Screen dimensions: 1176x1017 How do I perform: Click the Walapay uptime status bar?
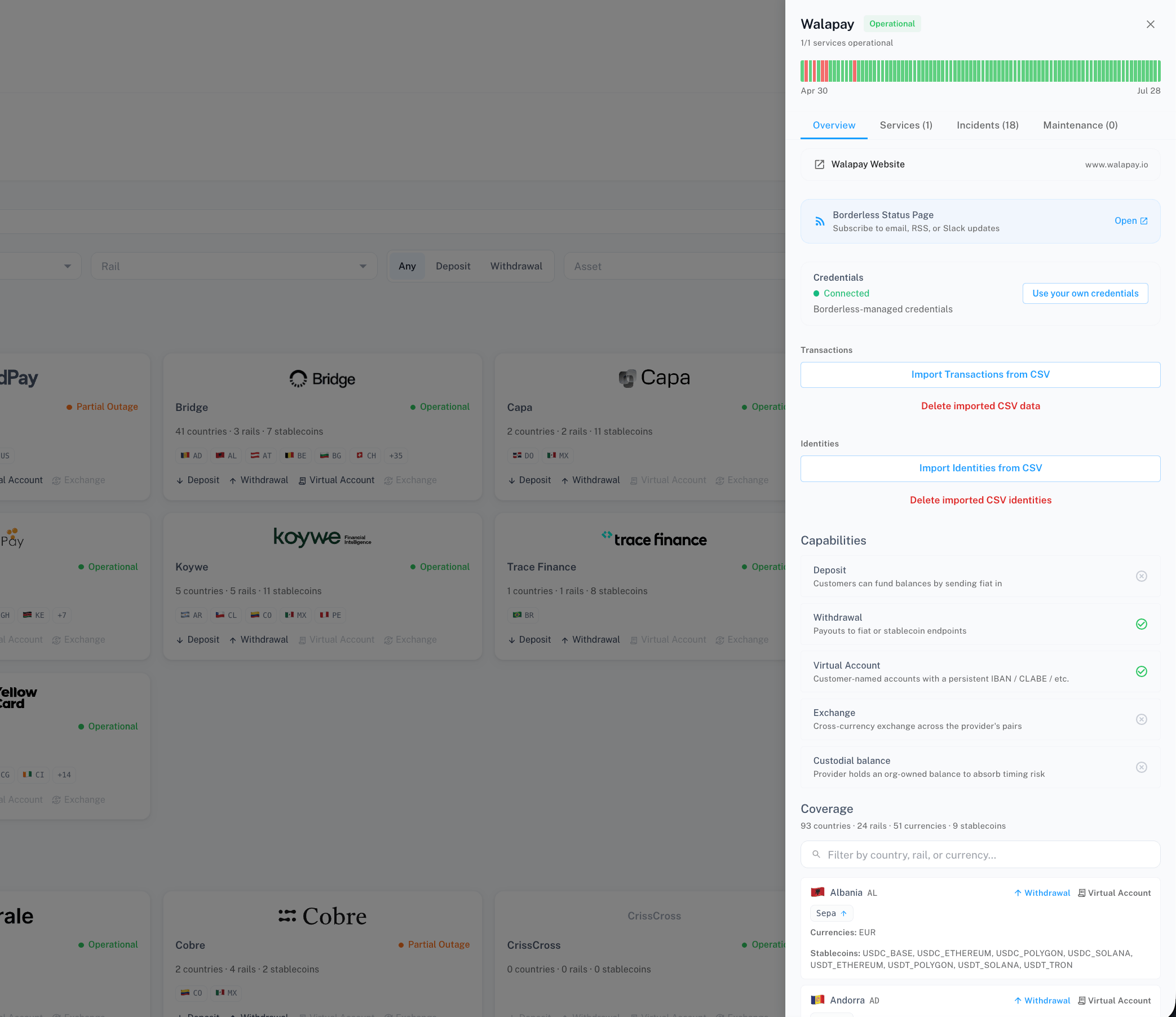tap(980, 71)
